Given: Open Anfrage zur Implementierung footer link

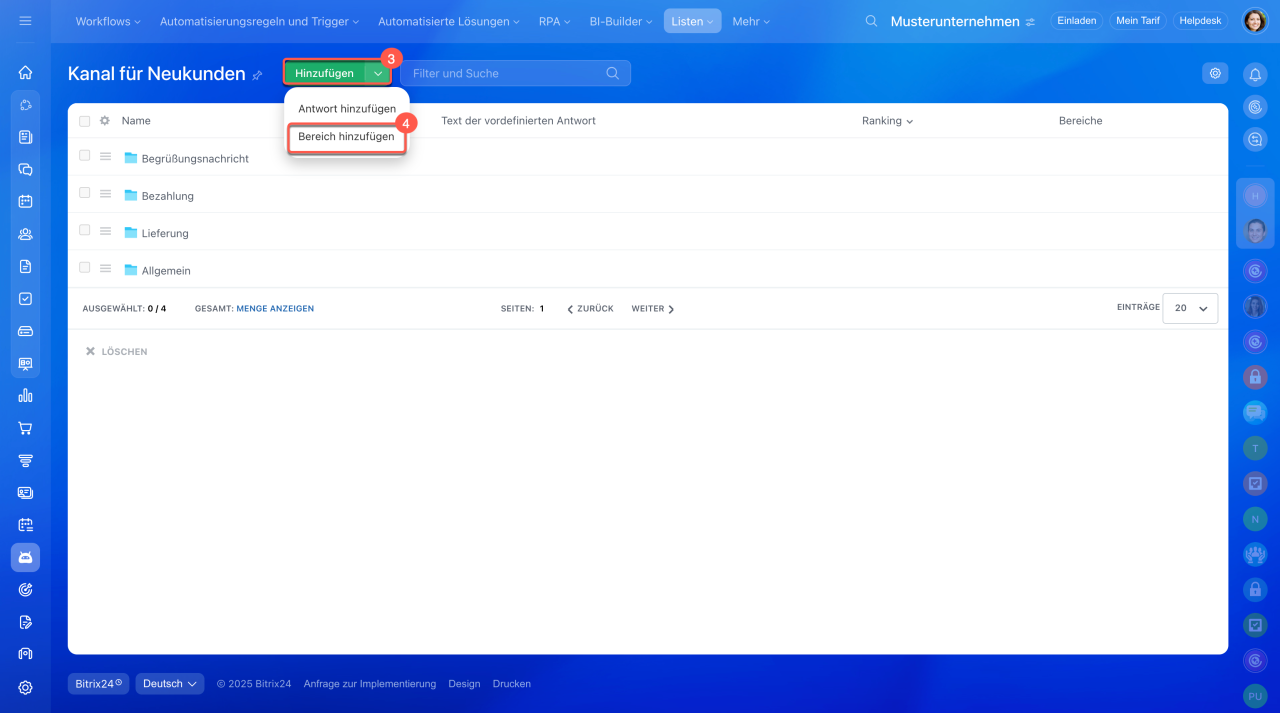Looking at the screenshot, I should point(370,684).
